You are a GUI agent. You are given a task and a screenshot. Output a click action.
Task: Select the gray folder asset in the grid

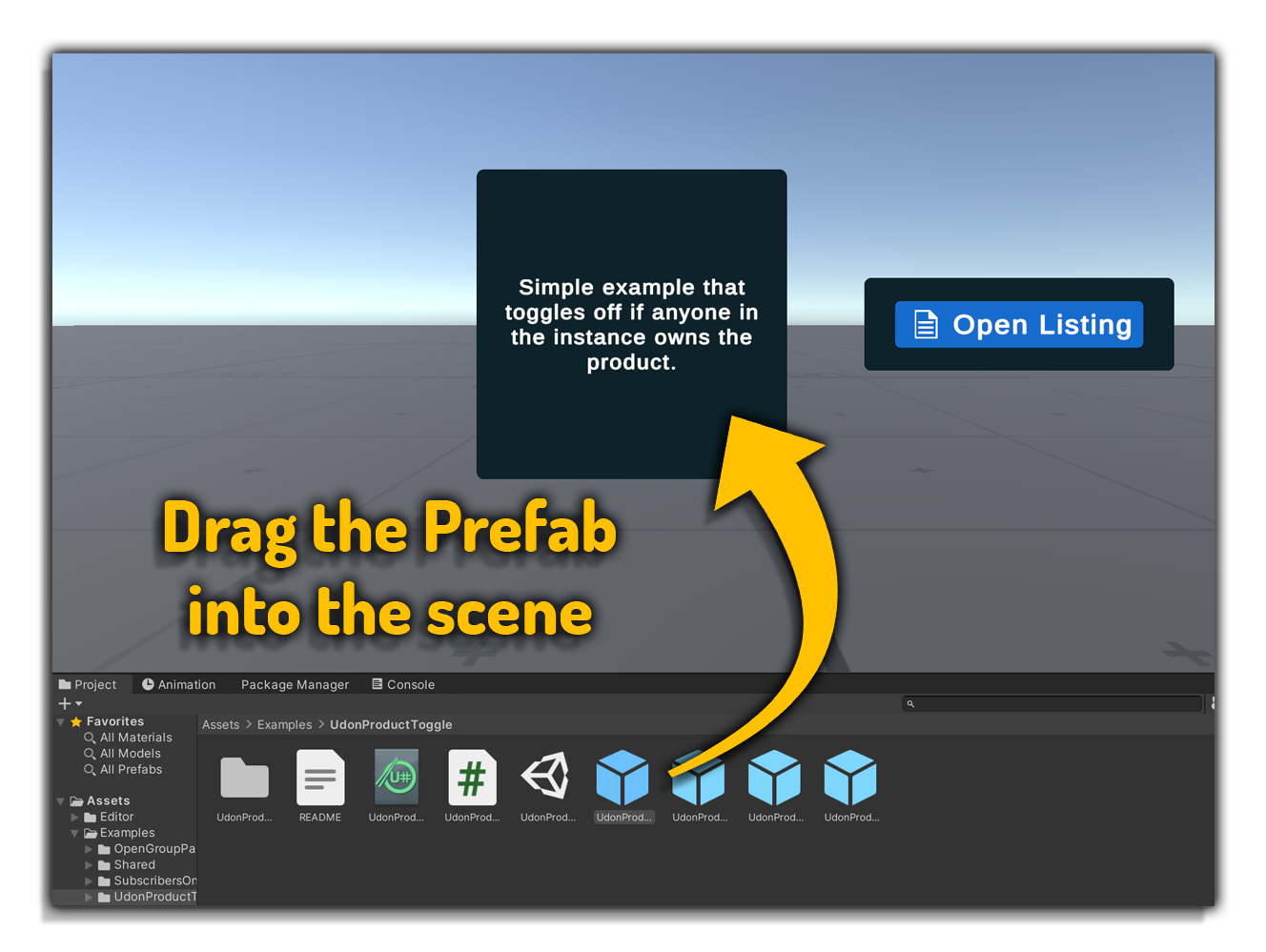244,778
